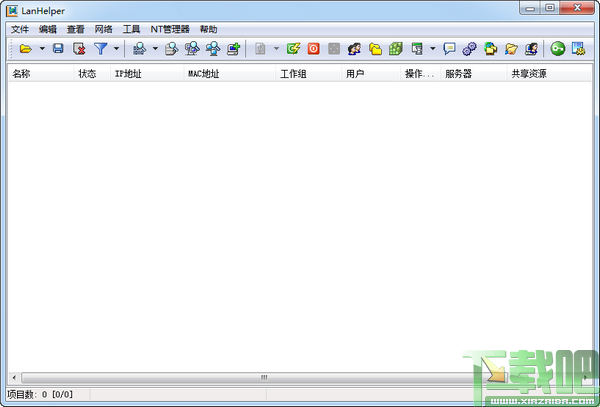Open the NT管理器 menu

(x=170, y=29)
